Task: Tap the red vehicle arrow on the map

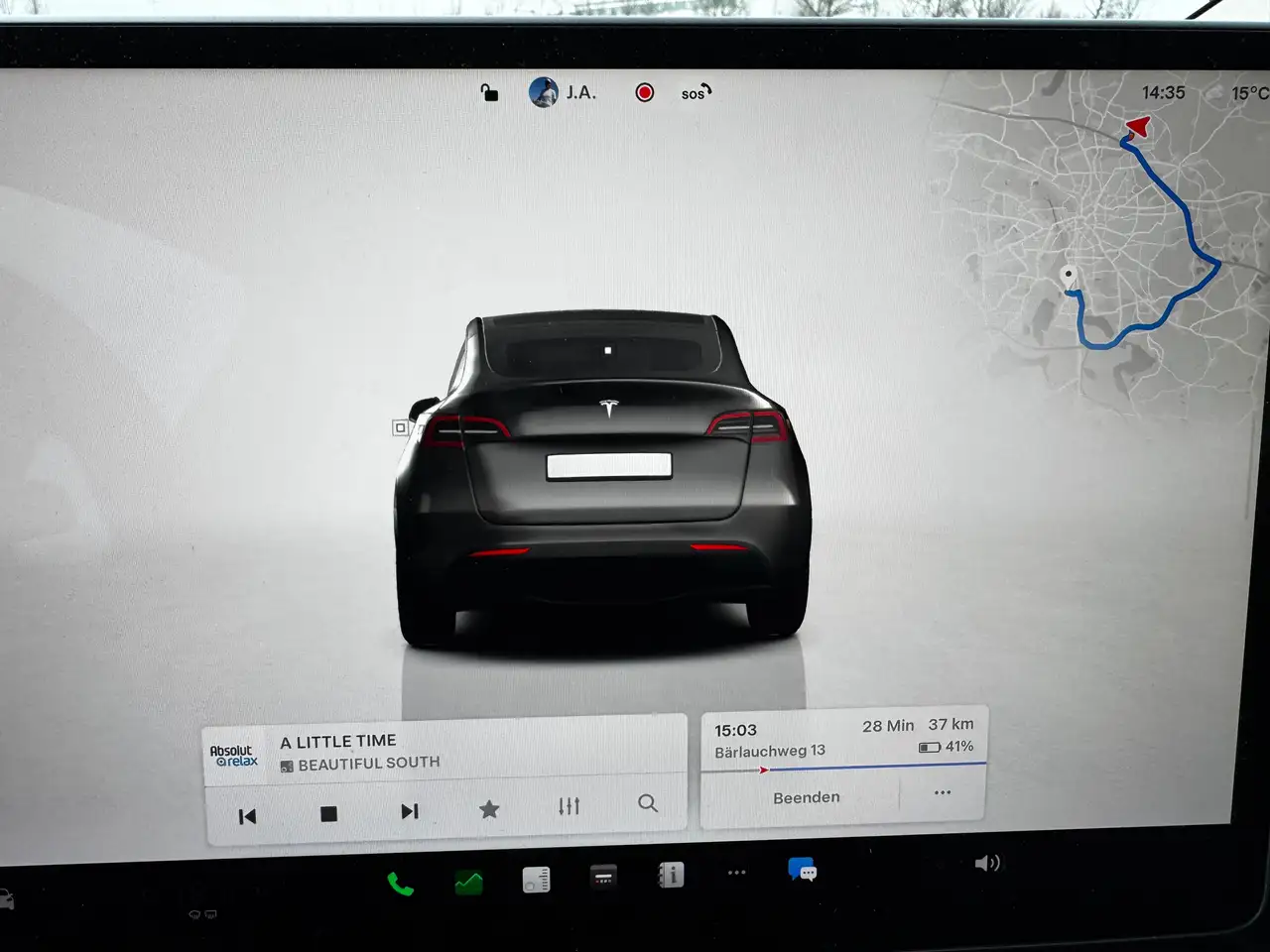Action: [x=1138, y=126]
